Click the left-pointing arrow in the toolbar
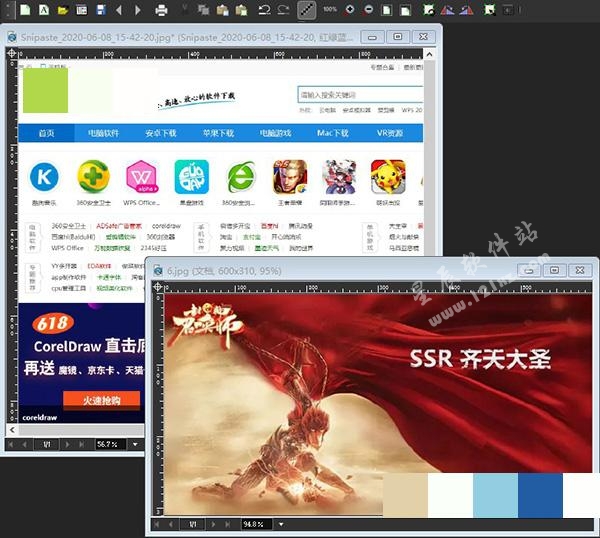 click(119, 10)
